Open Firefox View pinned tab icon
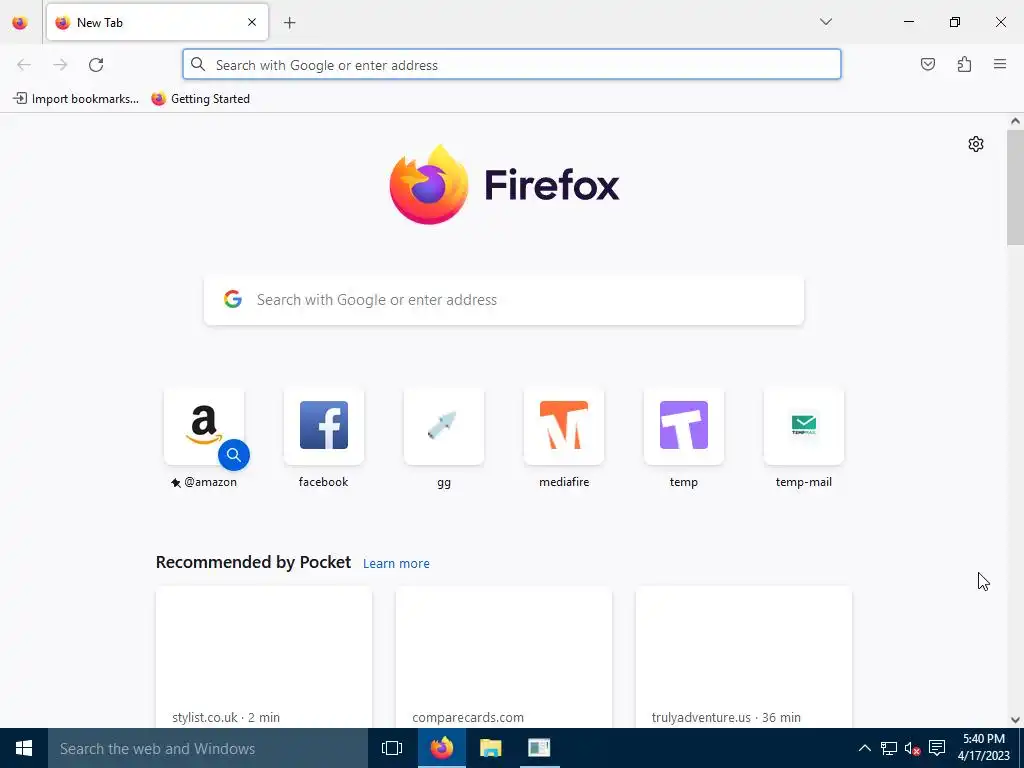The height and width of the screenshot is (768, 1024). point(20,22)
